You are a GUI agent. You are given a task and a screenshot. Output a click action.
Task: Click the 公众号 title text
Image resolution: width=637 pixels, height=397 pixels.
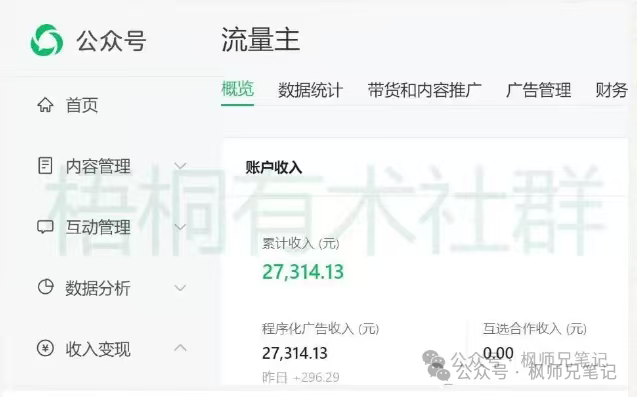tap(111, 41)
